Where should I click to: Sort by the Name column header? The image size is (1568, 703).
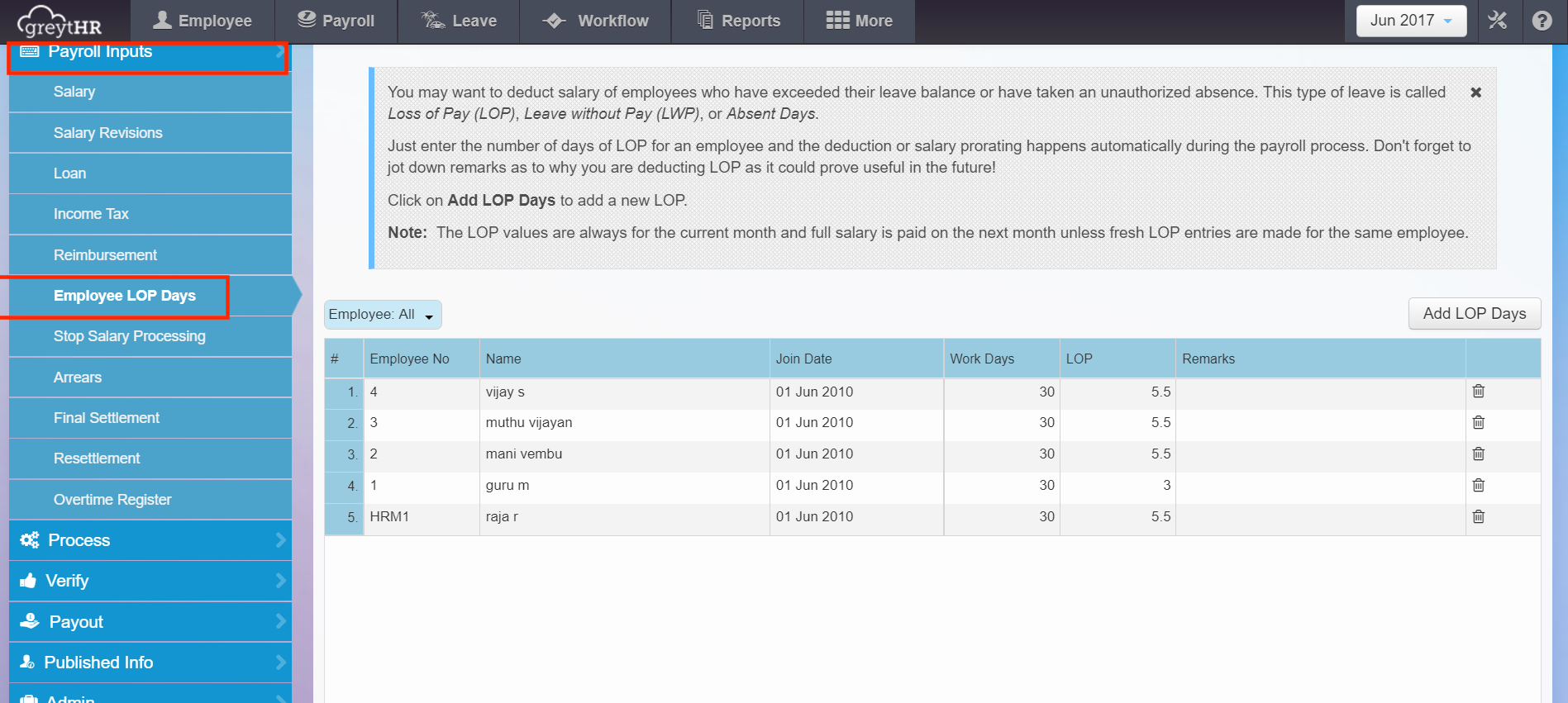pos(624,359)
